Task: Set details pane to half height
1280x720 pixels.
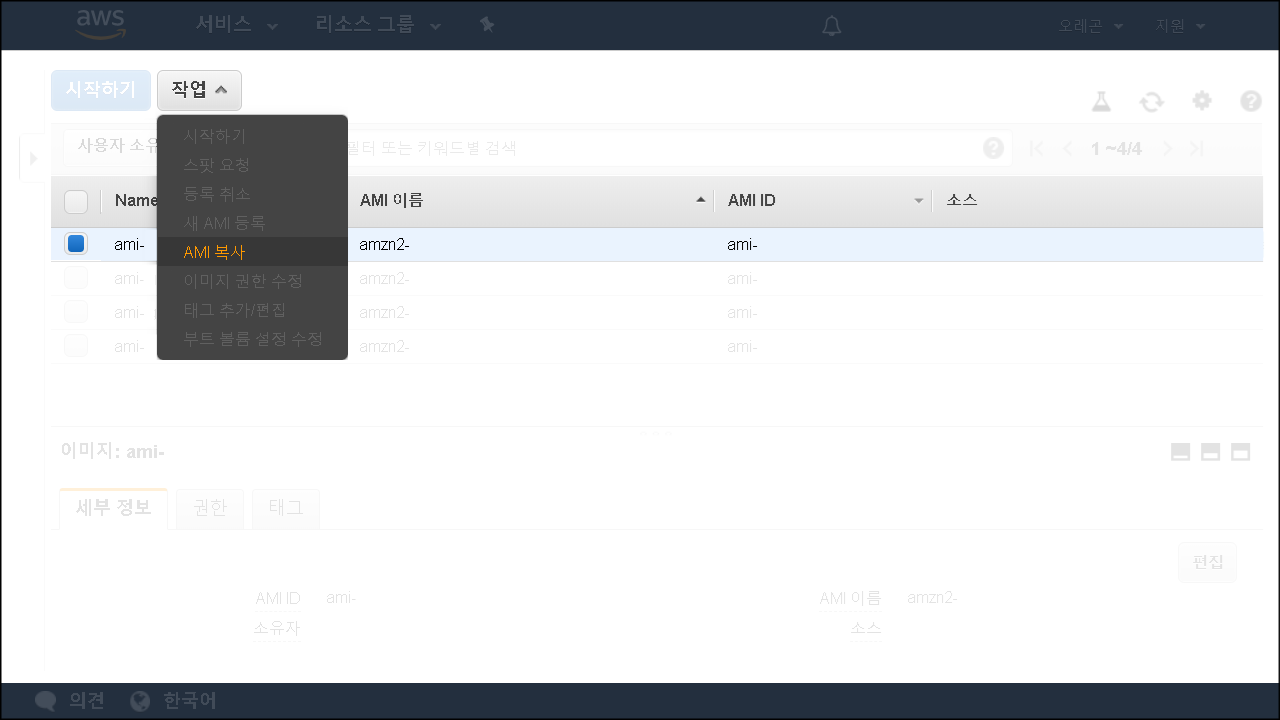Action: 1211,452
